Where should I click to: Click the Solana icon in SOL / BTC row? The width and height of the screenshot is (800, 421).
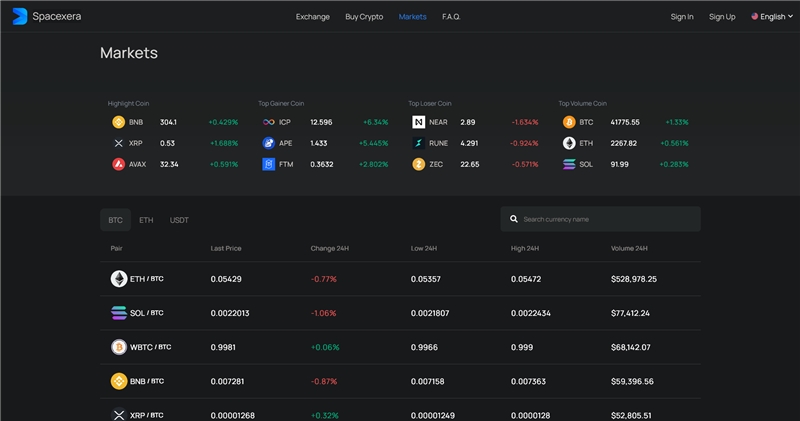pyautogui.click(x=119, y=313)
